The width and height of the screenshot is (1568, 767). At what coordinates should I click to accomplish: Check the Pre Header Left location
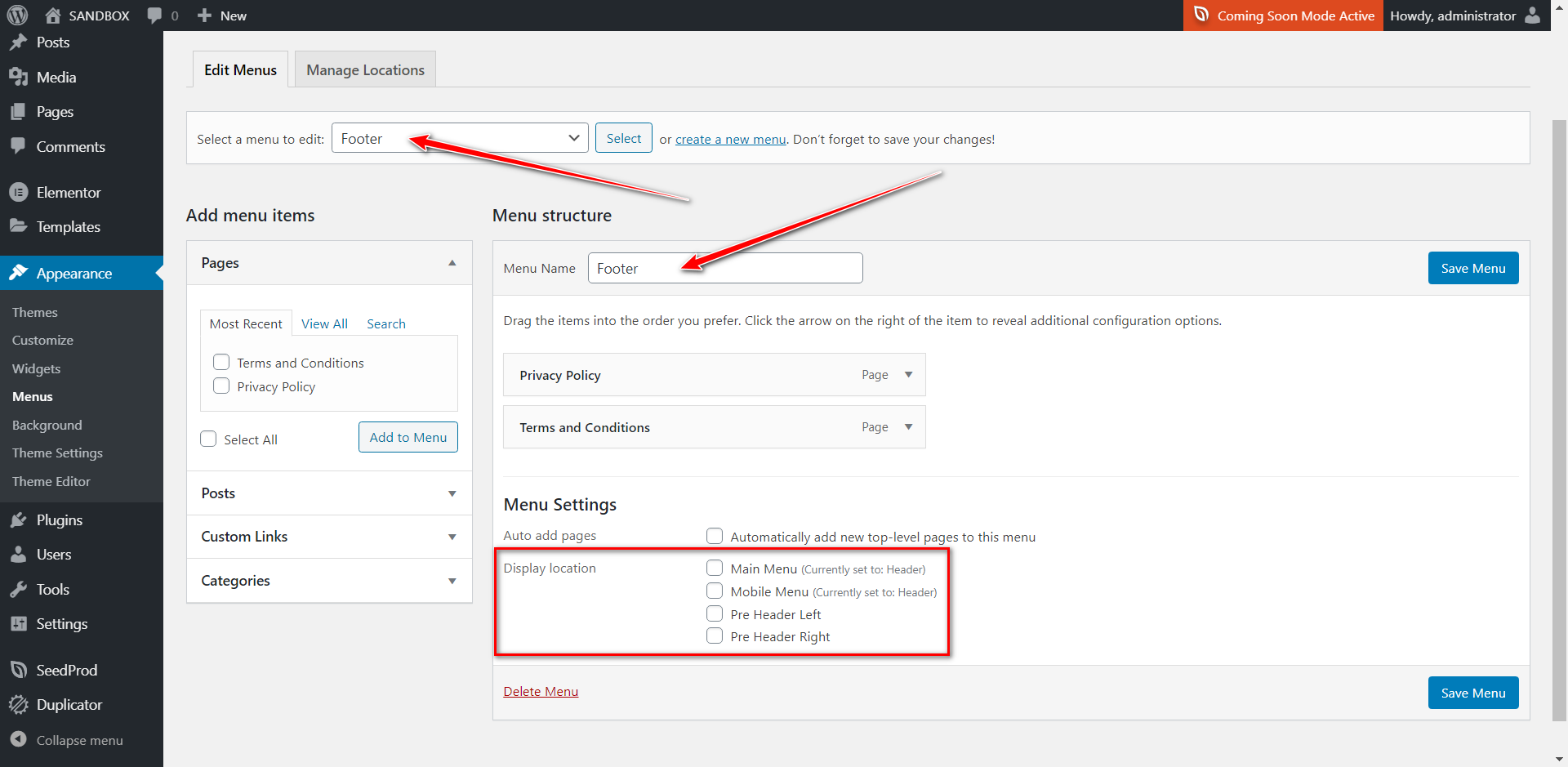(715, 613)
